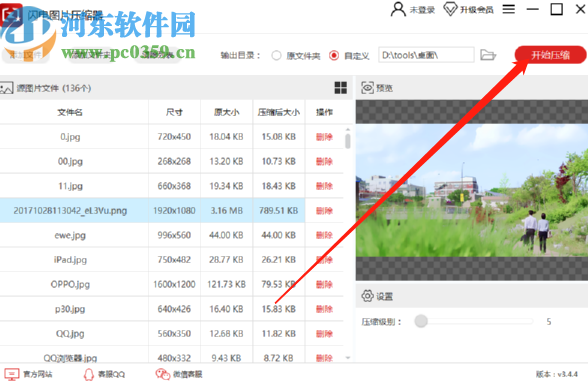Adjust the 压缩级别 slider handle
588x382 pixels.
pyautogui.click(x=421, y=321)
